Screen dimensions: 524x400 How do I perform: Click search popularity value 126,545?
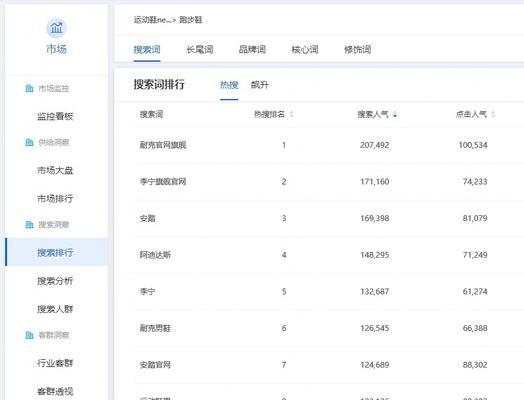click(x=375, y=328)
